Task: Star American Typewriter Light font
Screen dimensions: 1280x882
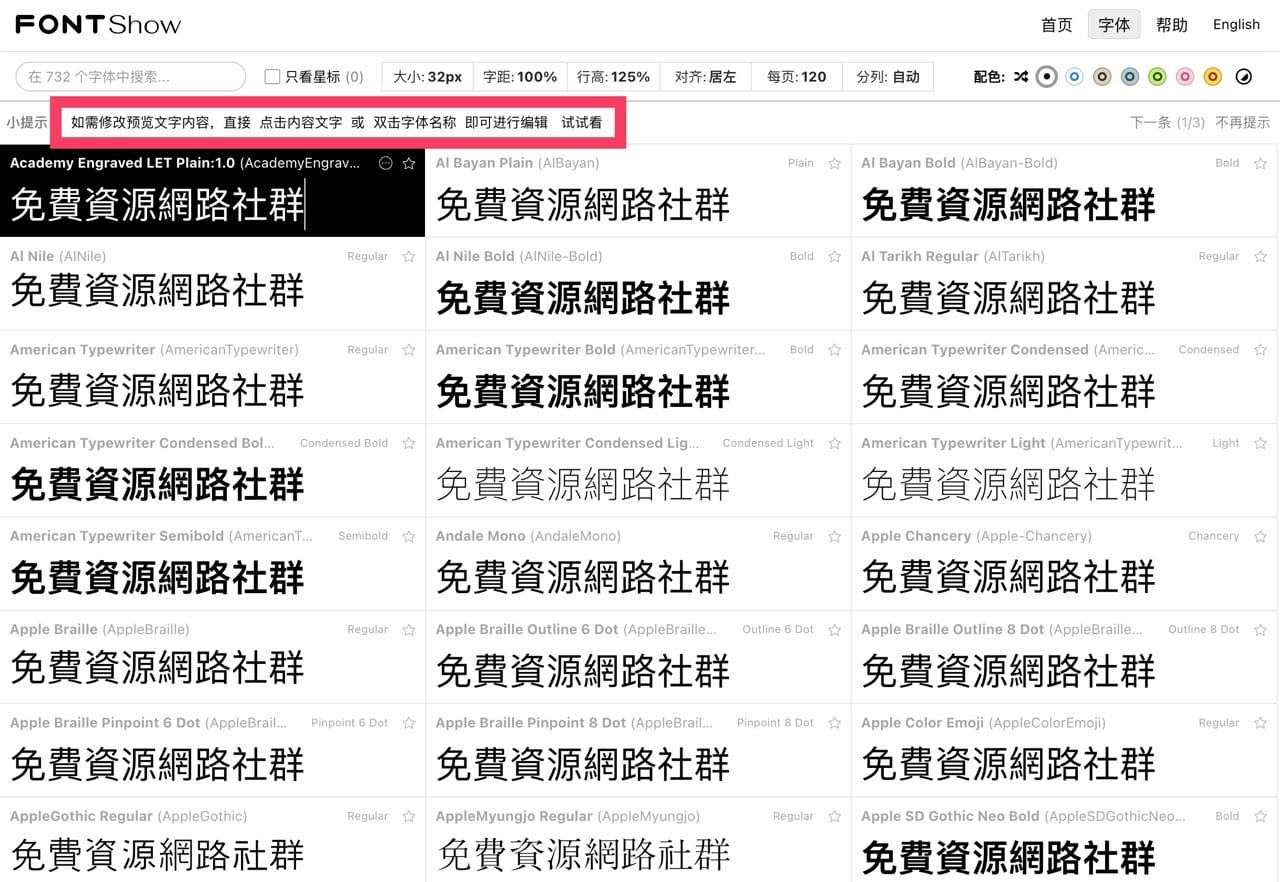Action: [1260, 443]
